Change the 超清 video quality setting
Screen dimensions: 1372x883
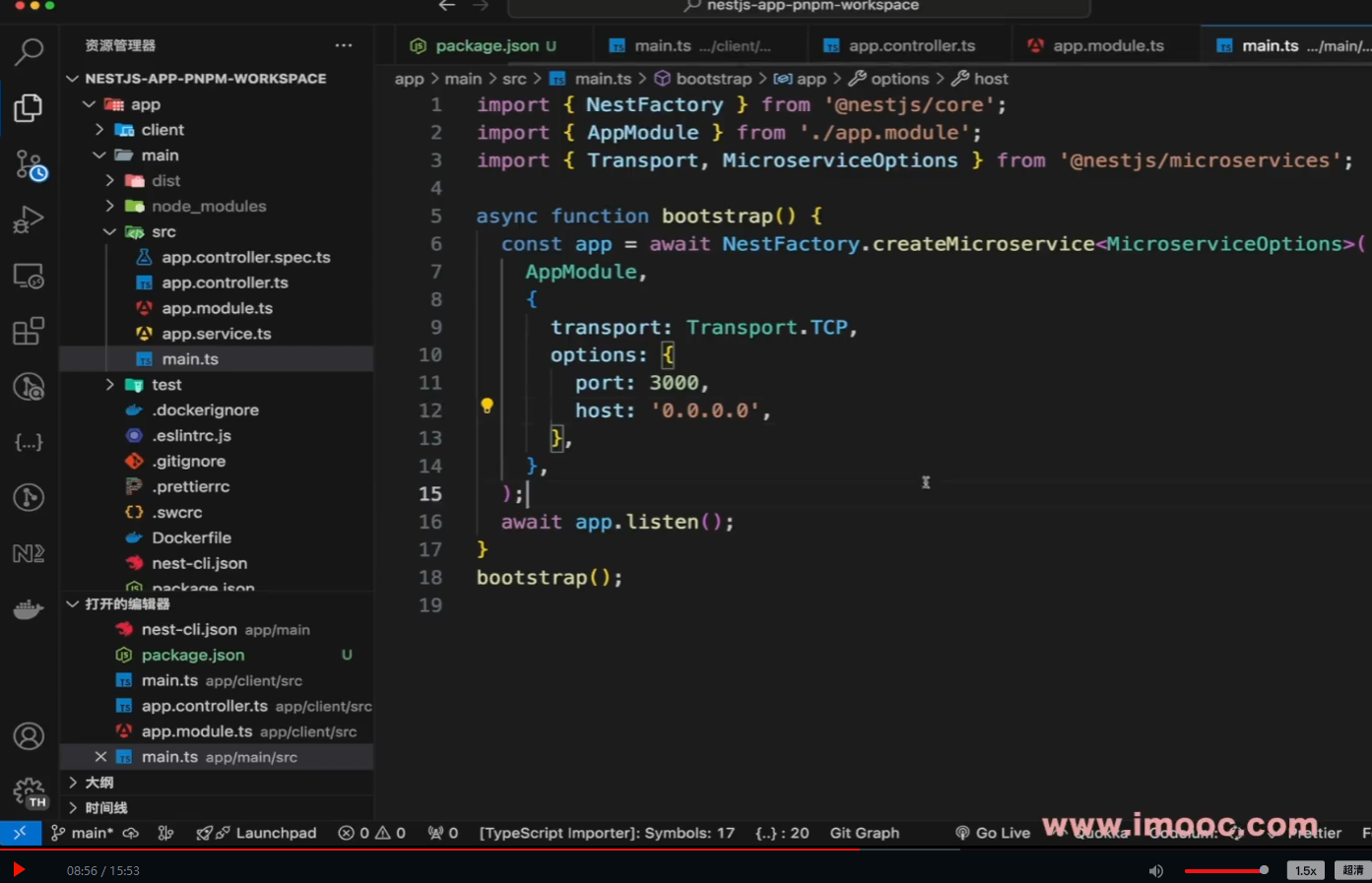(x=1353, y=870)
